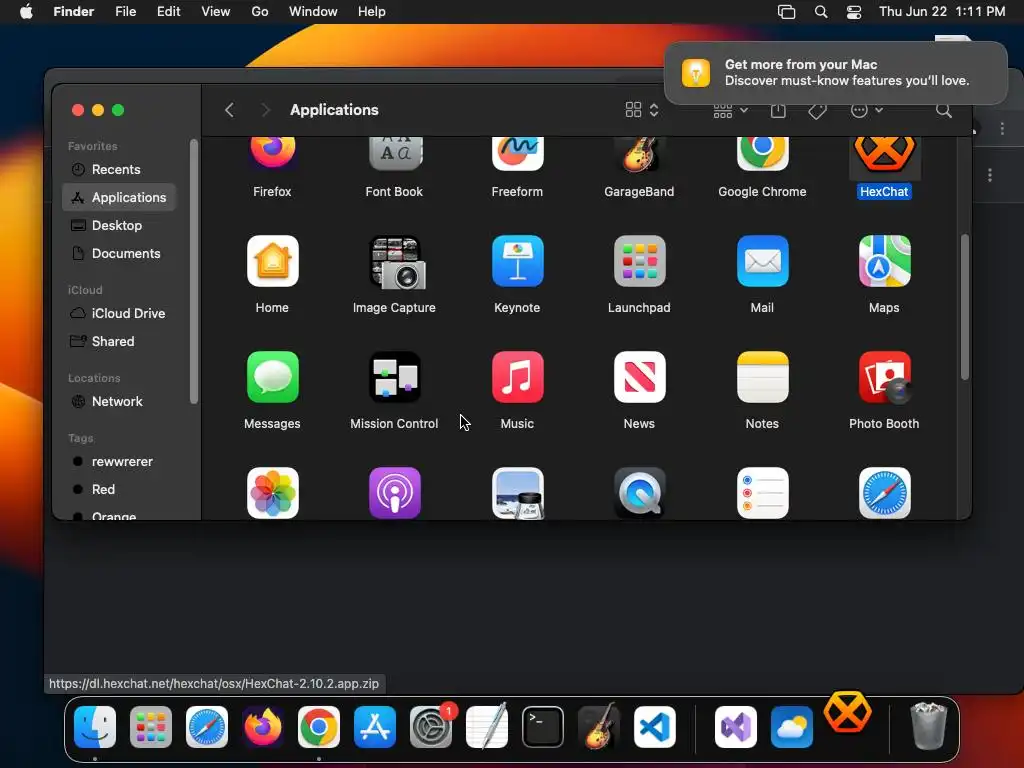The image size is (1024, 768).
Task: Open the Apple menu
Action: 26,12
